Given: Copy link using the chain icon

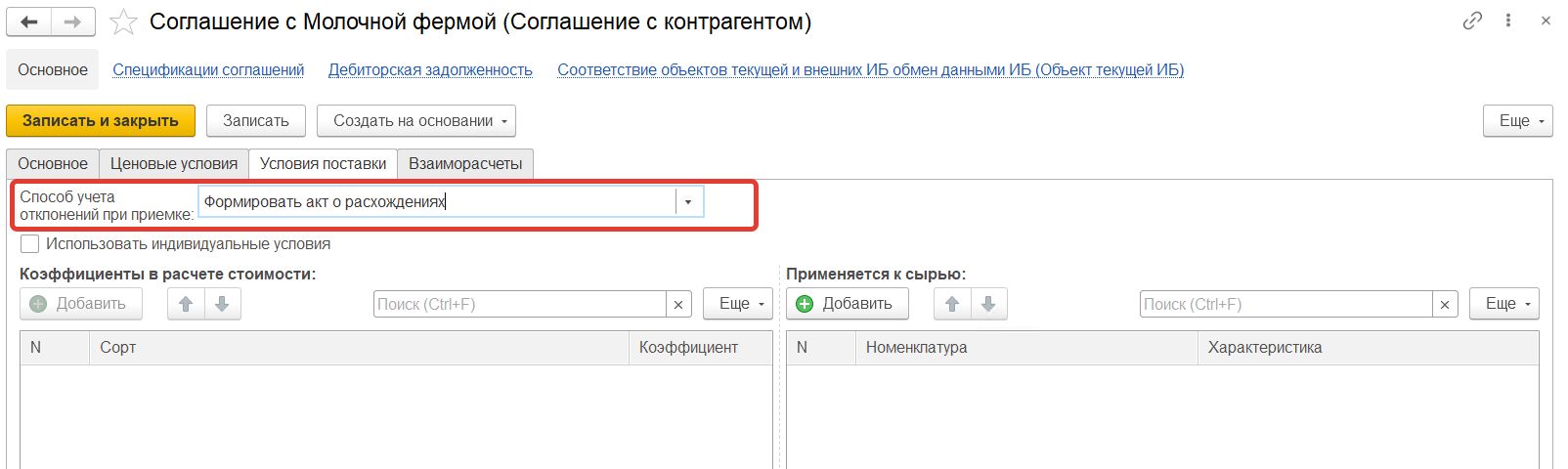Looking at the screenshot, I should [1472, 21].
